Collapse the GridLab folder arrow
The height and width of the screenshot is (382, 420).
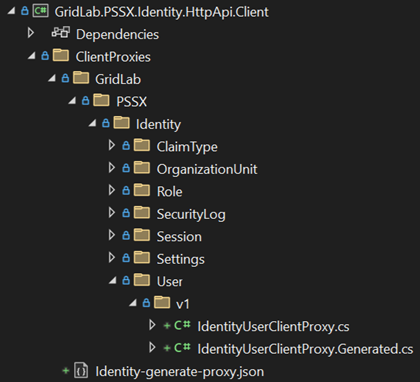click(x=52, y=78)
